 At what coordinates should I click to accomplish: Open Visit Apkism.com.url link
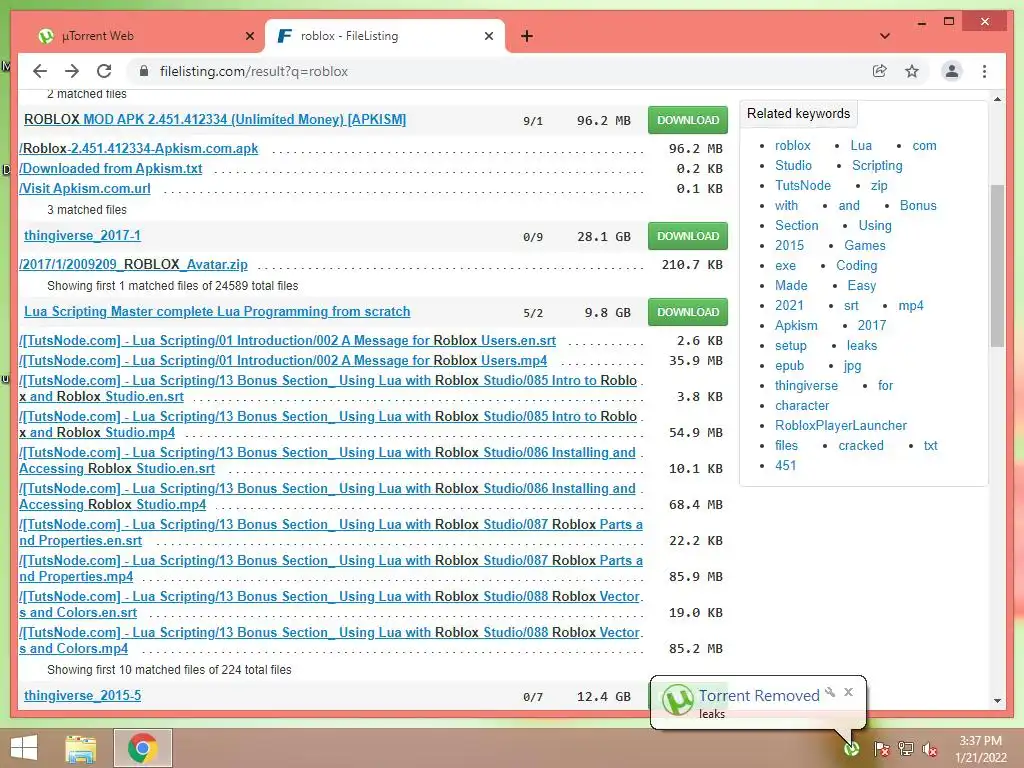(85, 189)
